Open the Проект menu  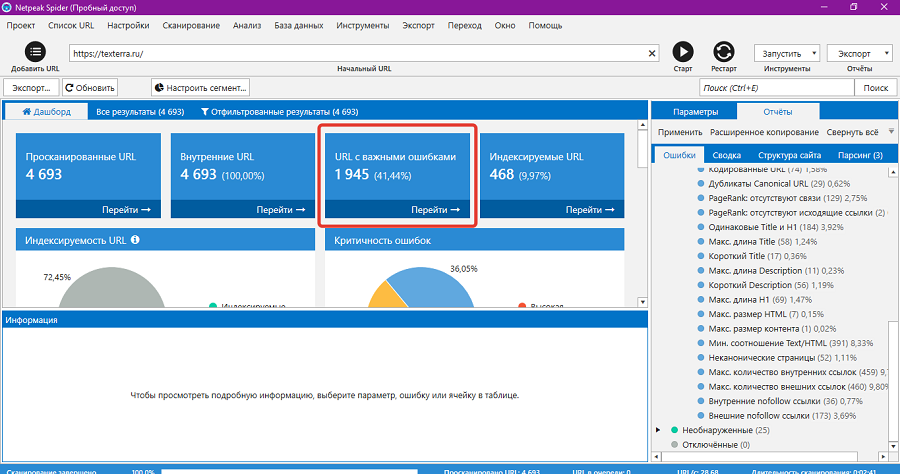click(x=21, y=25)
